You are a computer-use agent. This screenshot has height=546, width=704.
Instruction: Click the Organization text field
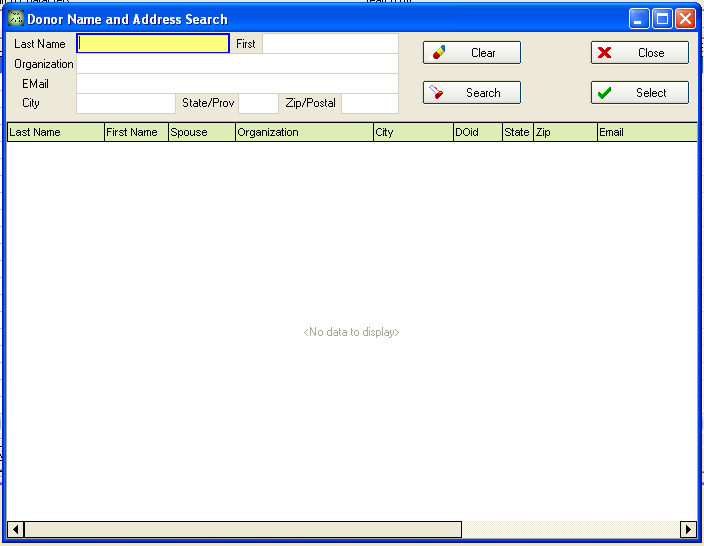(237, 64)
